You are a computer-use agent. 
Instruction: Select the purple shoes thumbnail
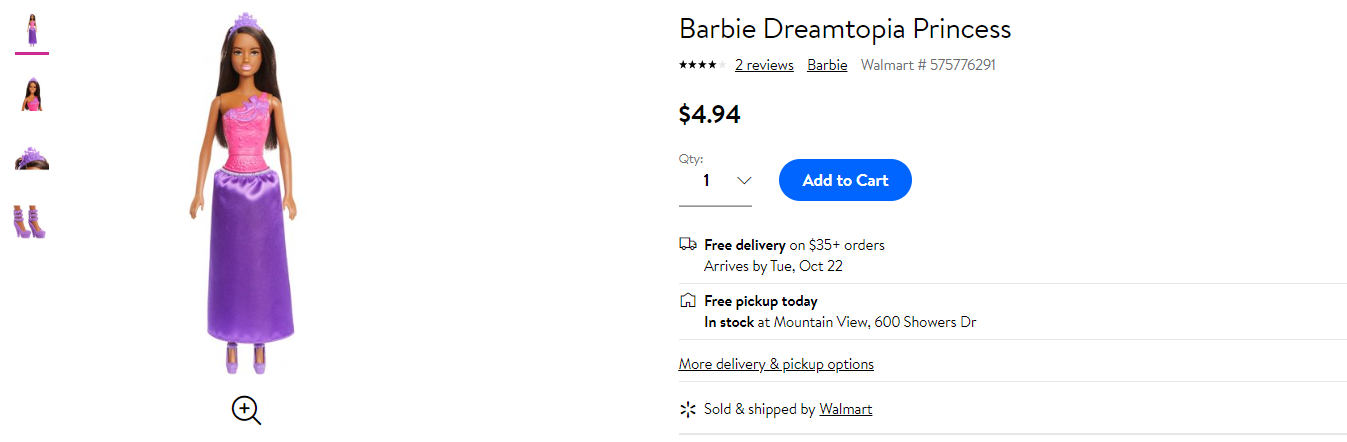(x=32, y=222)
